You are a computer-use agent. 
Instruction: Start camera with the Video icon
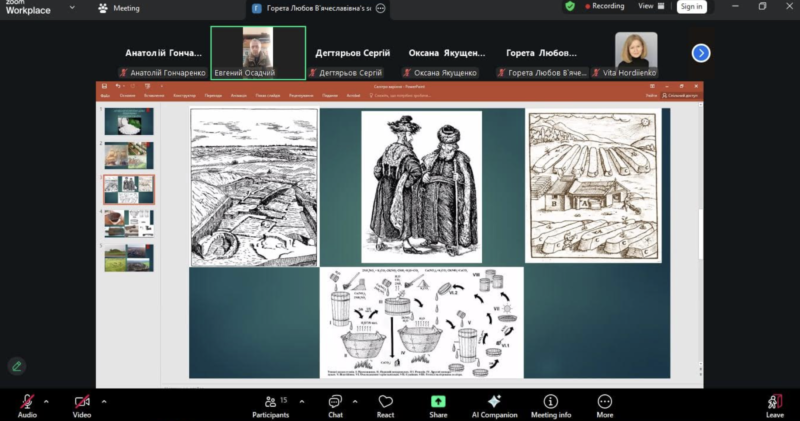(81, 402)
